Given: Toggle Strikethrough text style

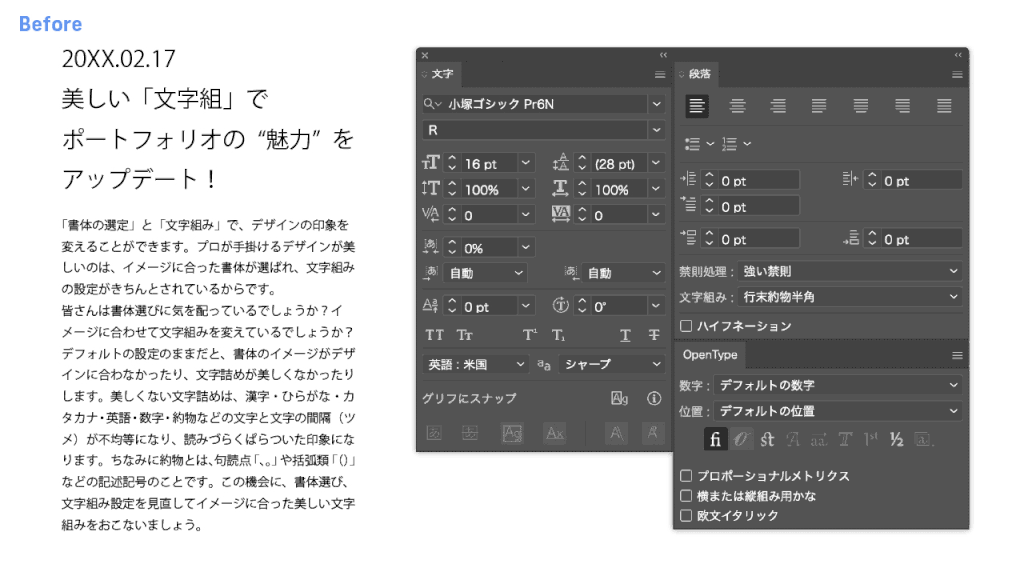Looking at the screenshot, I should click(x=654, y=335).
